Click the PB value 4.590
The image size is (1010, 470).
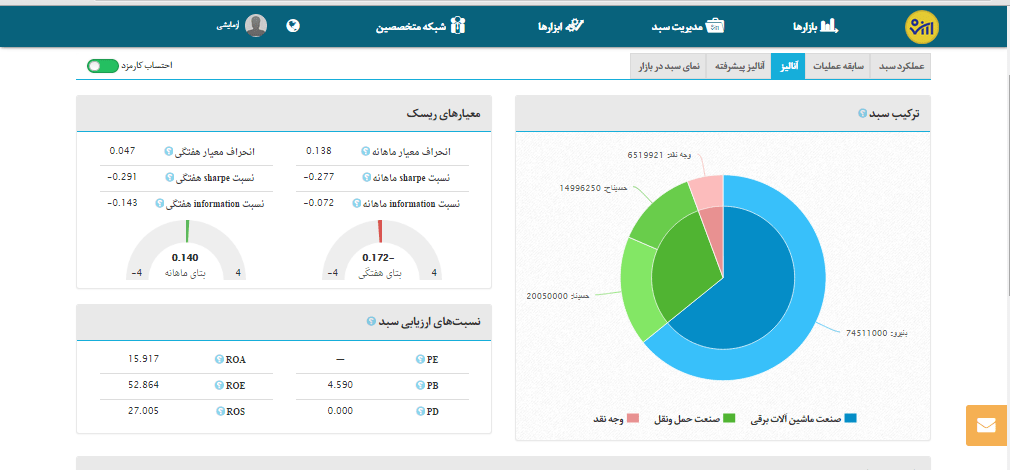coord(341,385)
